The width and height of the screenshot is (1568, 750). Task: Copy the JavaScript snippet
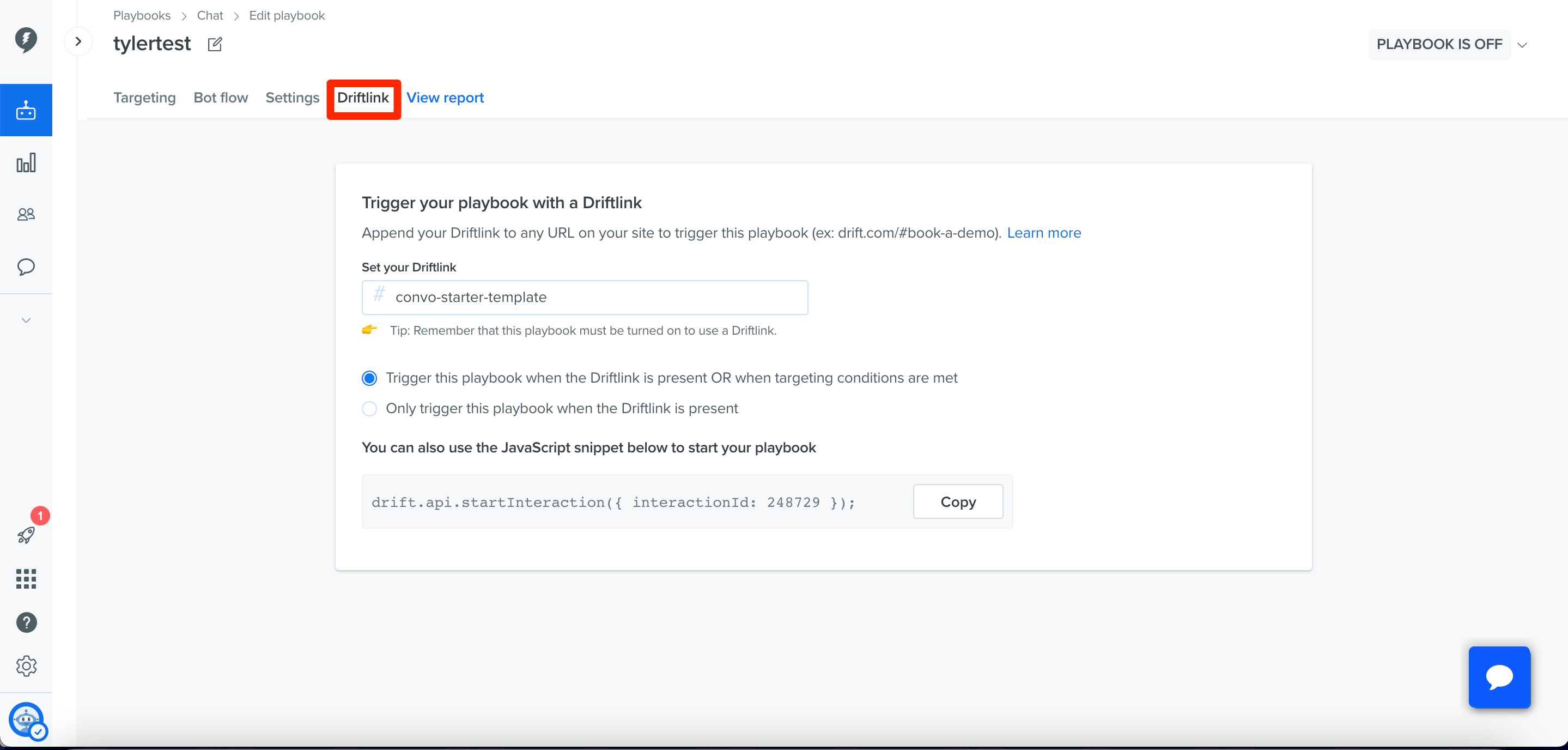click(x=957, y=501)
